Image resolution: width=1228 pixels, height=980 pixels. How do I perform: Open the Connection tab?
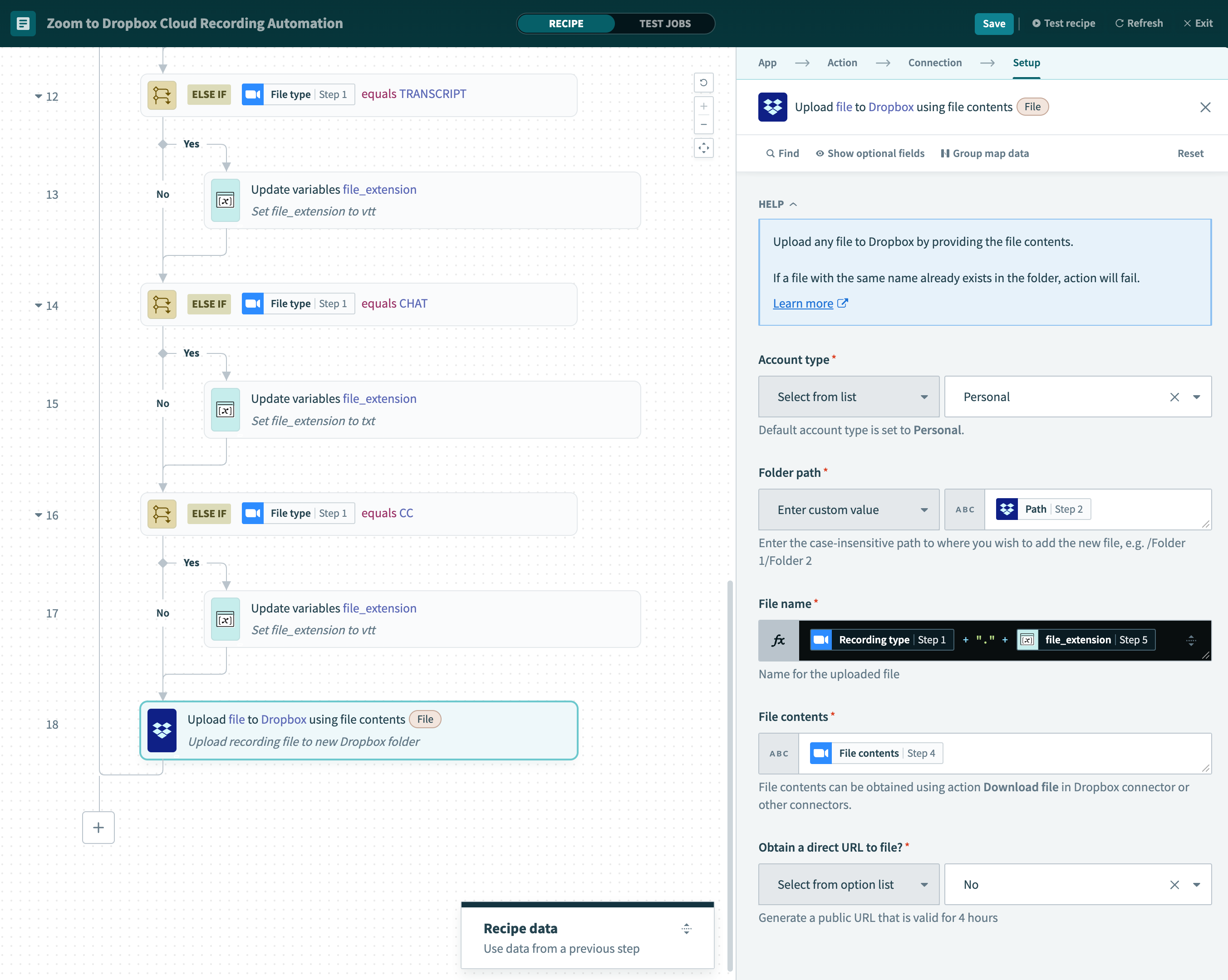coord(934,63)
